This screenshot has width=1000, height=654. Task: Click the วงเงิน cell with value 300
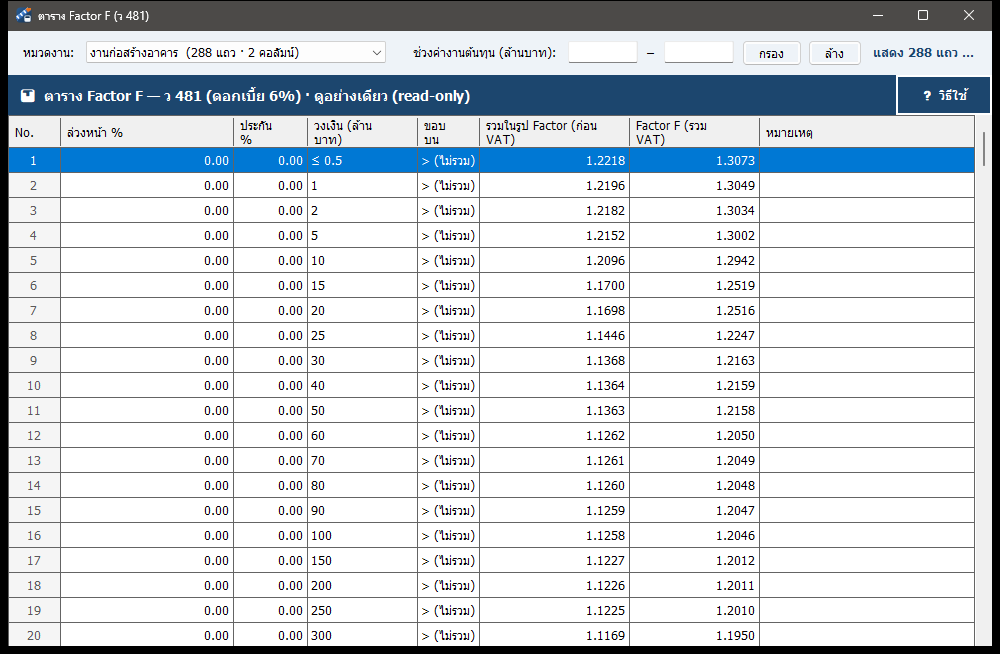click(362, 635)
